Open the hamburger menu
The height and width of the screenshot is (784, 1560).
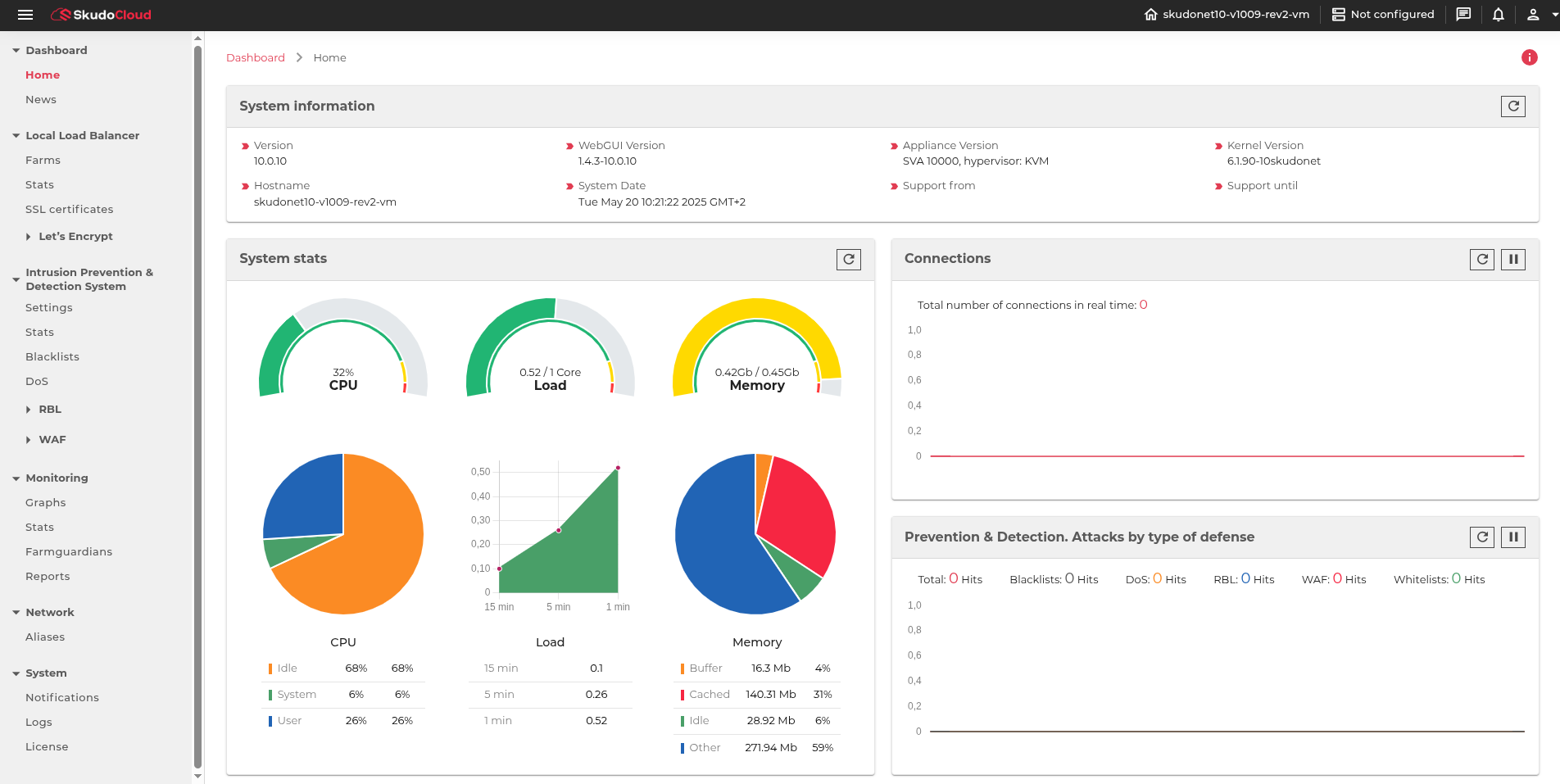pyautogui.click(x=25, y=15)
